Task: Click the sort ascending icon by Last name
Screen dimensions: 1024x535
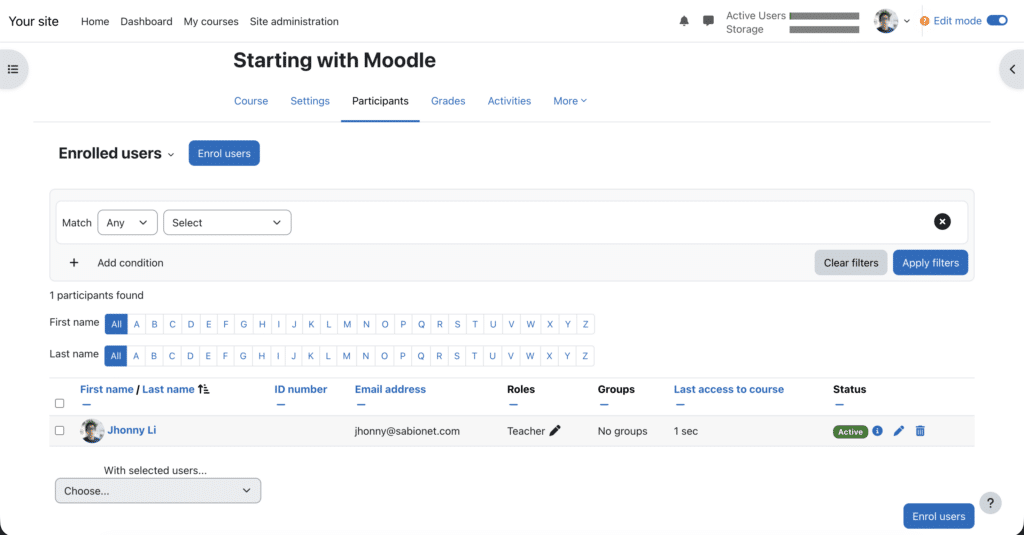Action: 204,389
